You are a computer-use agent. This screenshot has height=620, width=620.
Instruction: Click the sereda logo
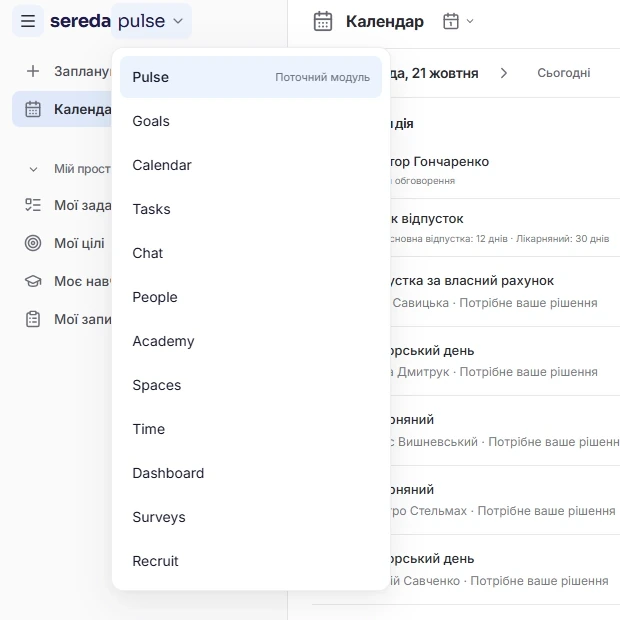[80, 21]
